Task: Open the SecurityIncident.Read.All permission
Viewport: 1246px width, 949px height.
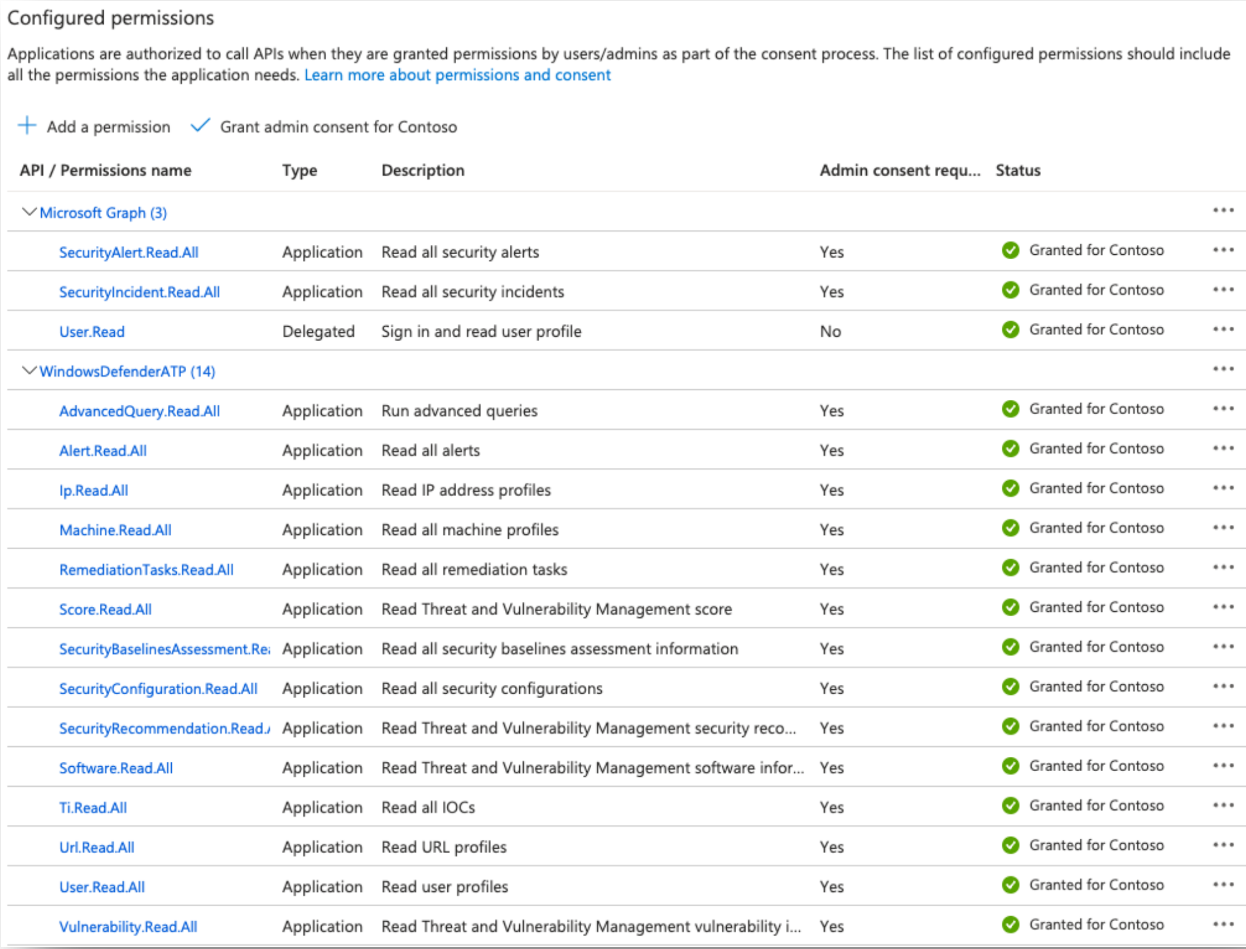Action: pos(139,292)
